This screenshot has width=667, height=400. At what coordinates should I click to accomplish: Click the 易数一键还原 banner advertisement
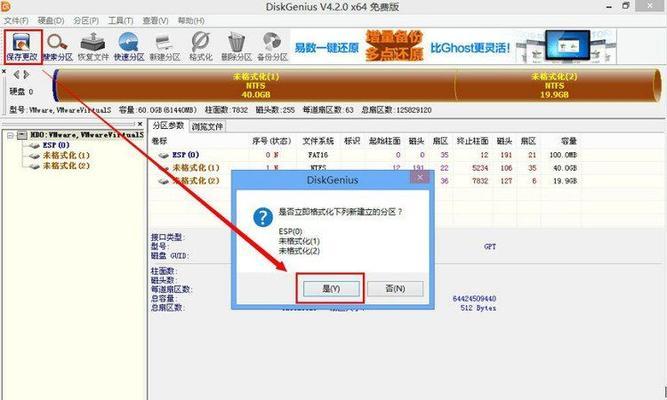pyautogui.click(x=327, y=48)
